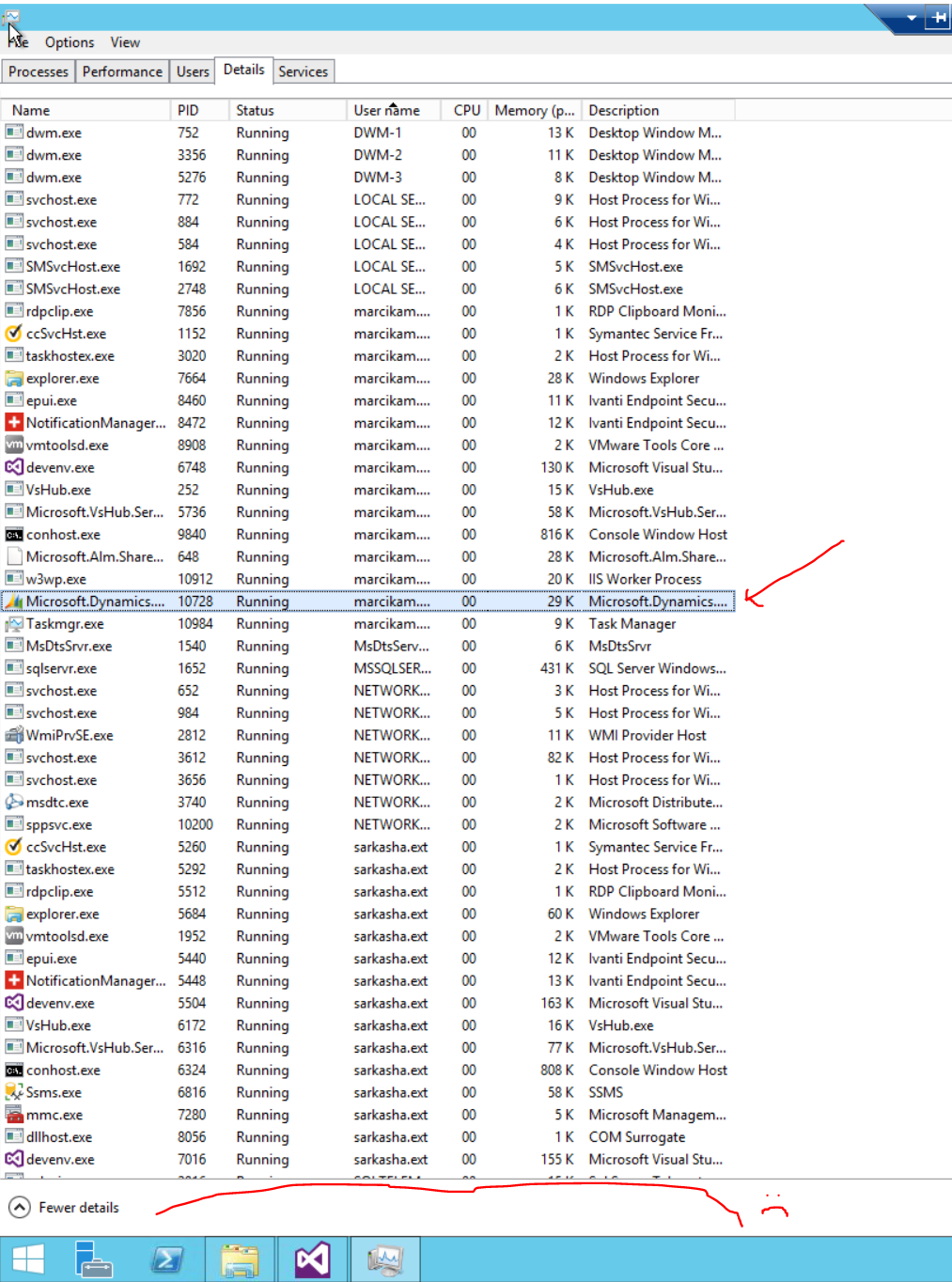This screenshot has height=1282, width=952.
Task: Collapse Task Manager with Fewer details
Action: click(65, 1208)
